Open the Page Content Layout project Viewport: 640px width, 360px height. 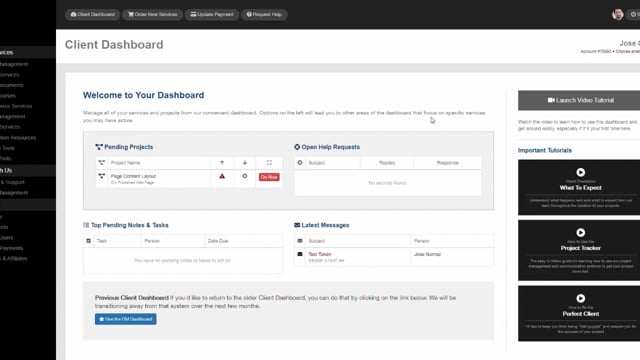coord(133,176)
